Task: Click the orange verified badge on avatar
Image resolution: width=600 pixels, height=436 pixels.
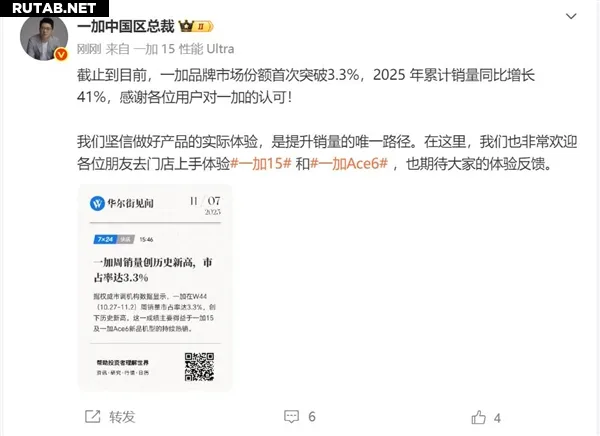Action: coord(61,55)
